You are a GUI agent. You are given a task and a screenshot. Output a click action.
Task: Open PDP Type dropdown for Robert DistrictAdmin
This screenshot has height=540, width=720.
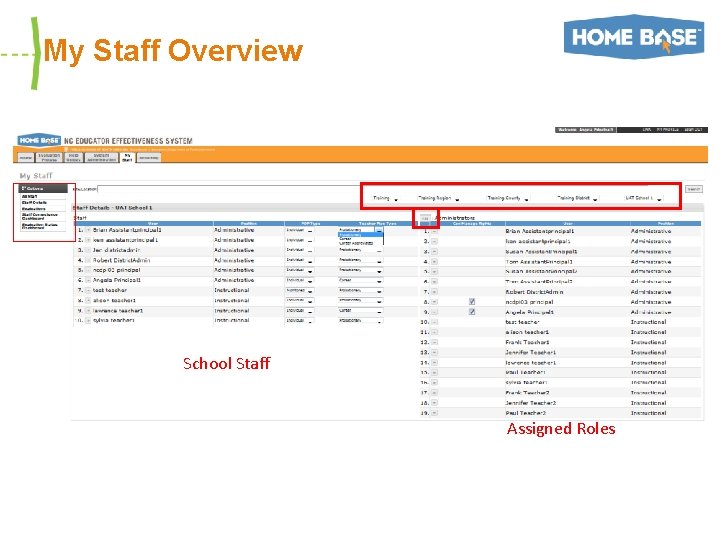(299, 260)
